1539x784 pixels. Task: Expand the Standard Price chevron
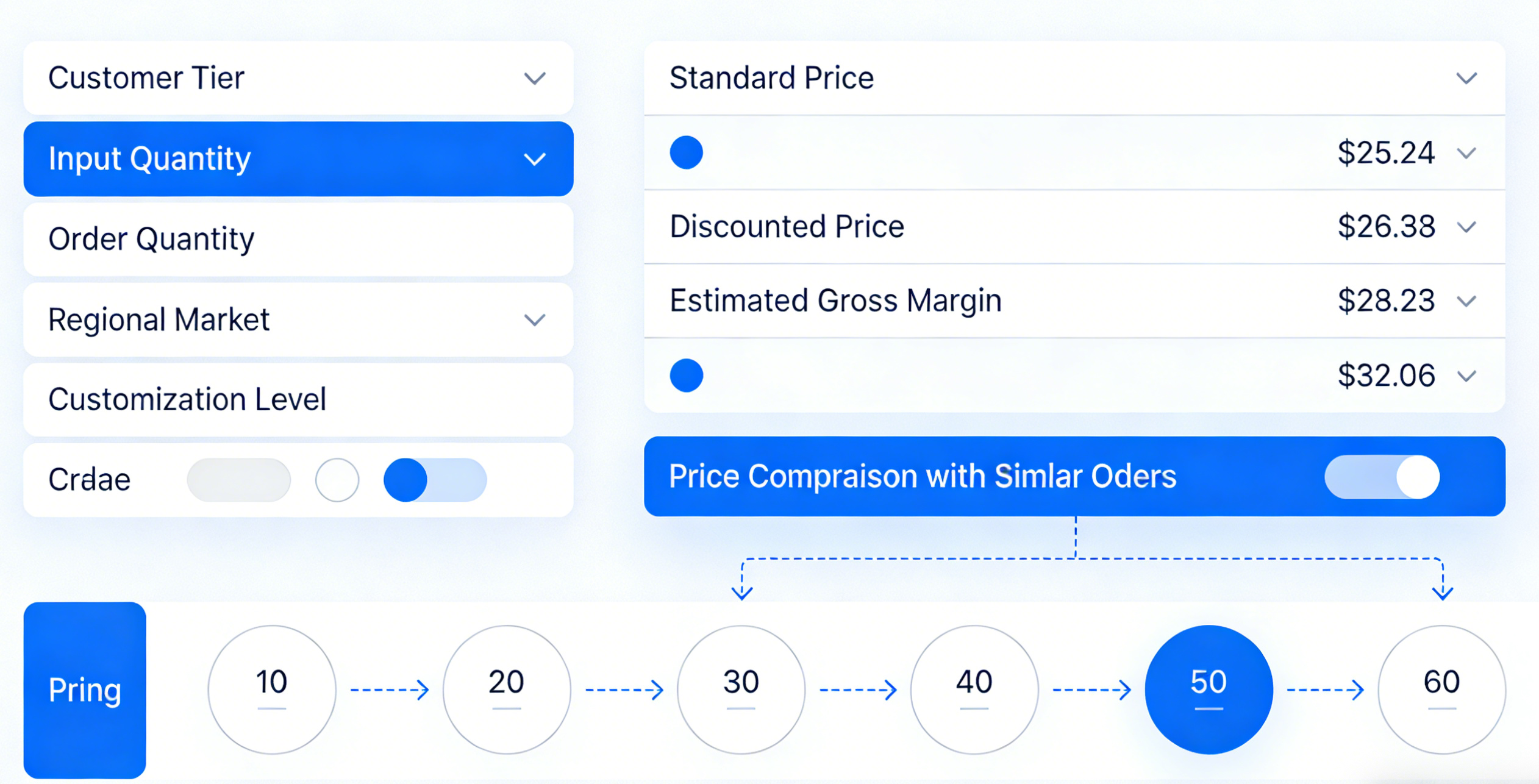point(1466,78)
